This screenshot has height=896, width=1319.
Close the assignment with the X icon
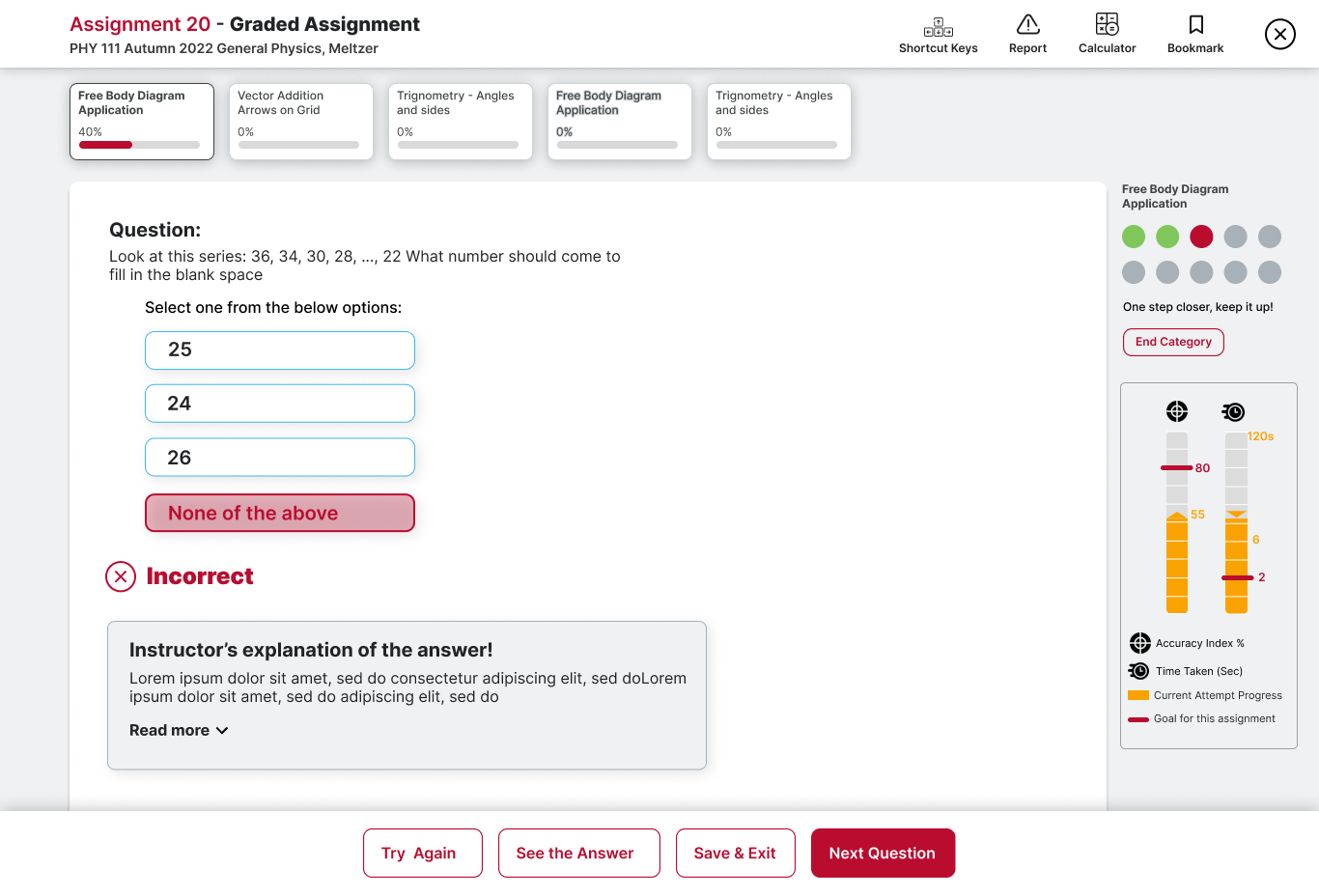[x=1279, y=35]
